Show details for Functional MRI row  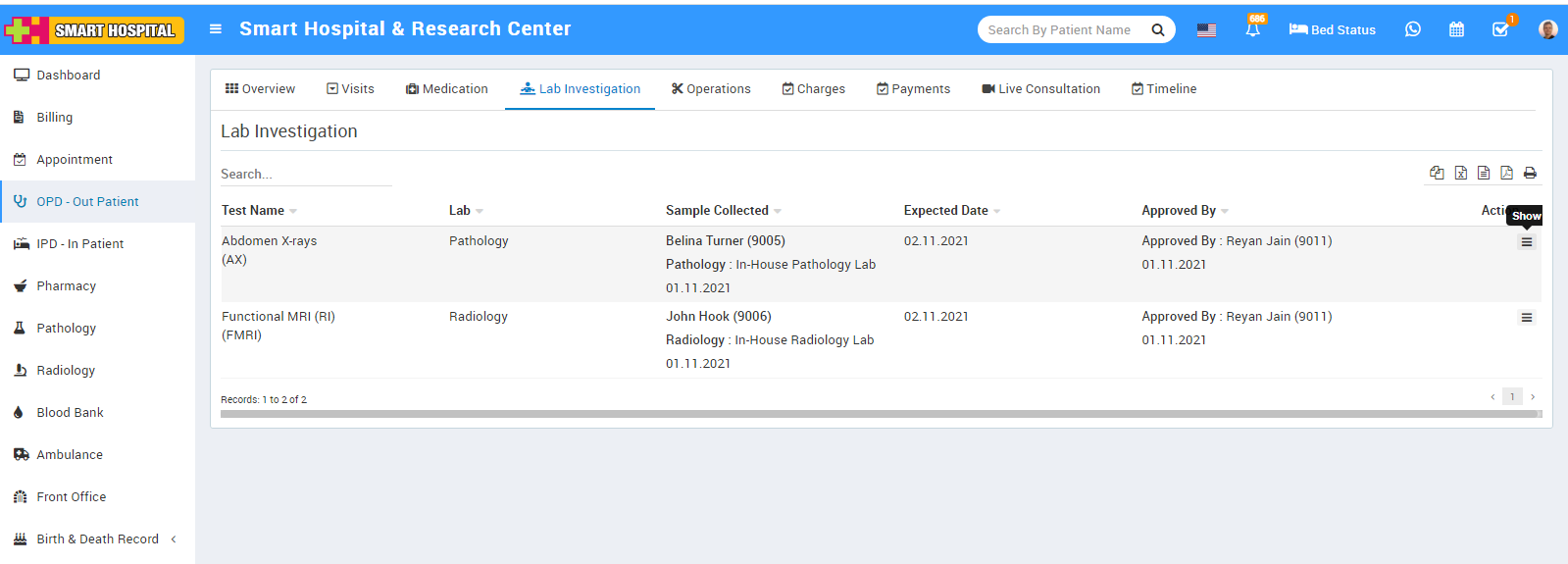tap(1526, 318)
